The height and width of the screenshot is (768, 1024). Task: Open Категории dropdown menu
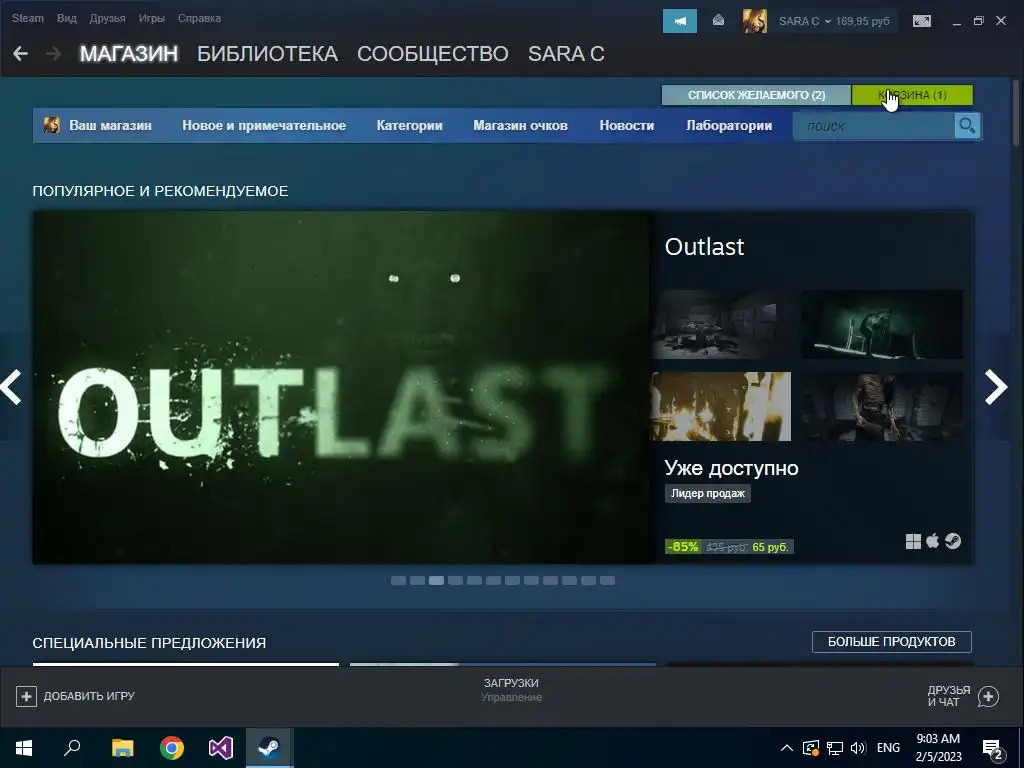pyautogui.click(x=409, y=125)
